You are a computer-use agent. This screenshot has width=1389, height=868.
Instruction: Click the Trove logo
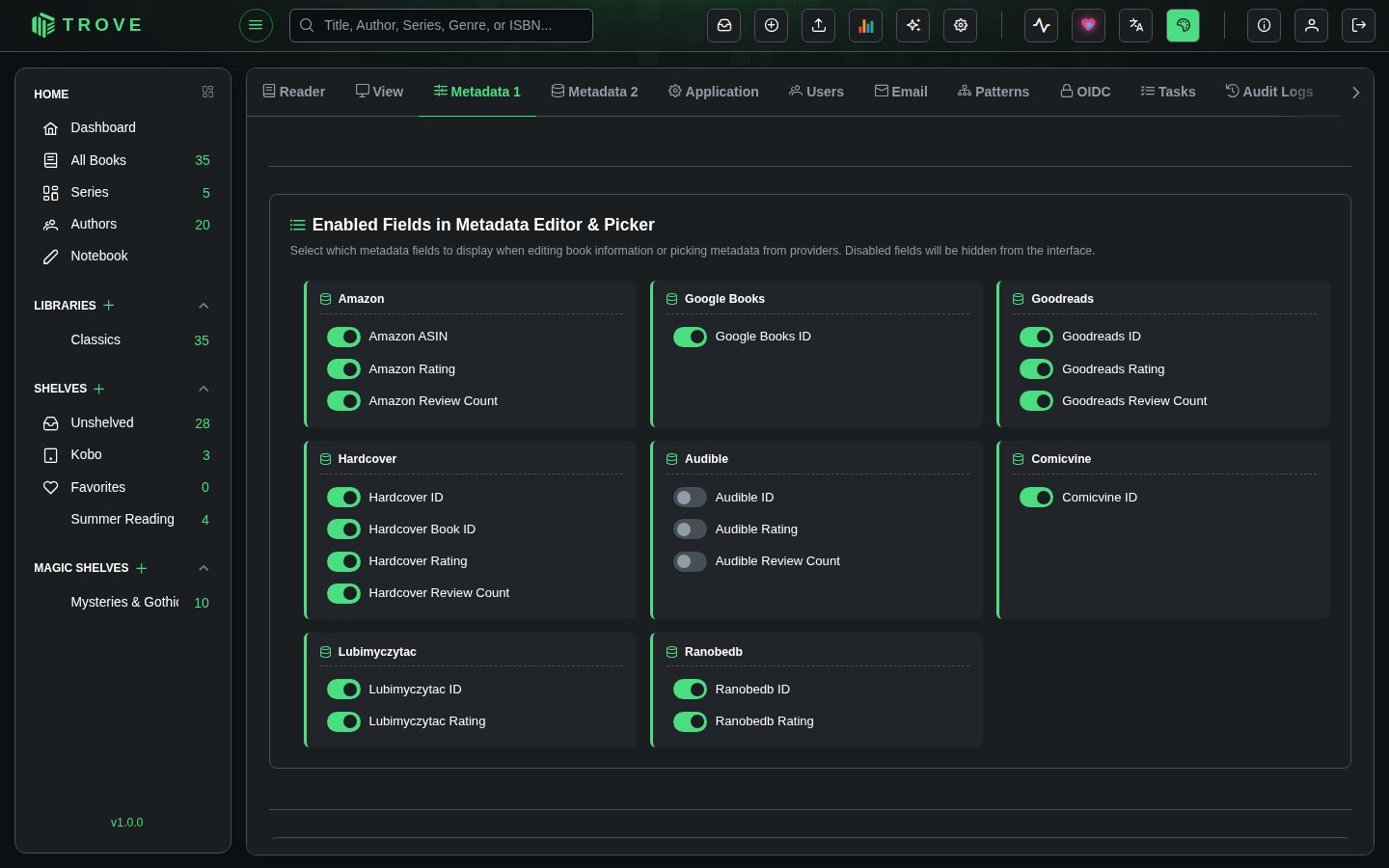coord(87,25)
